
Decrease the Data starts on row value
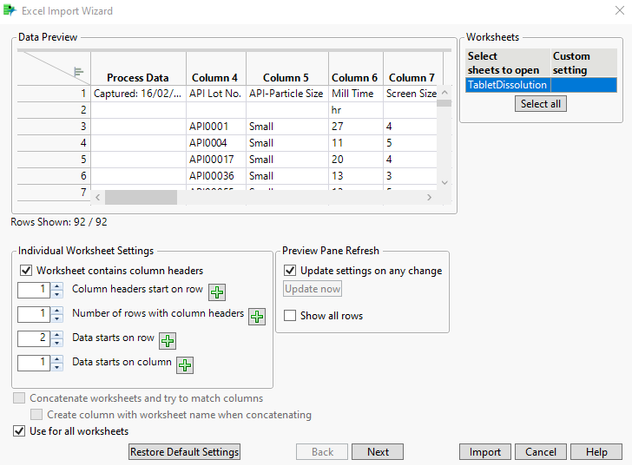pos(56,343)
